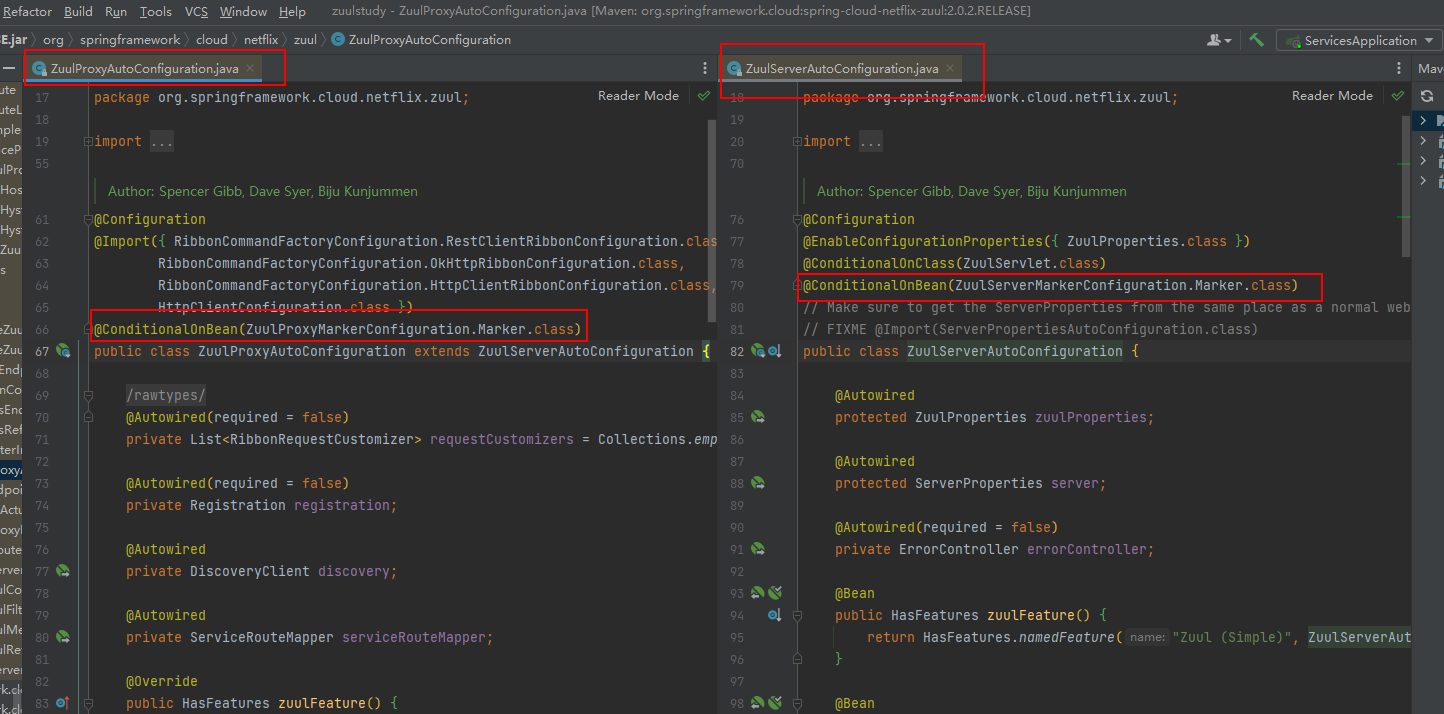Click the autowired gutter icon on line 88
Image resolution: width=1444 pixels, height=714 pixels.
(x=758, y=483)
